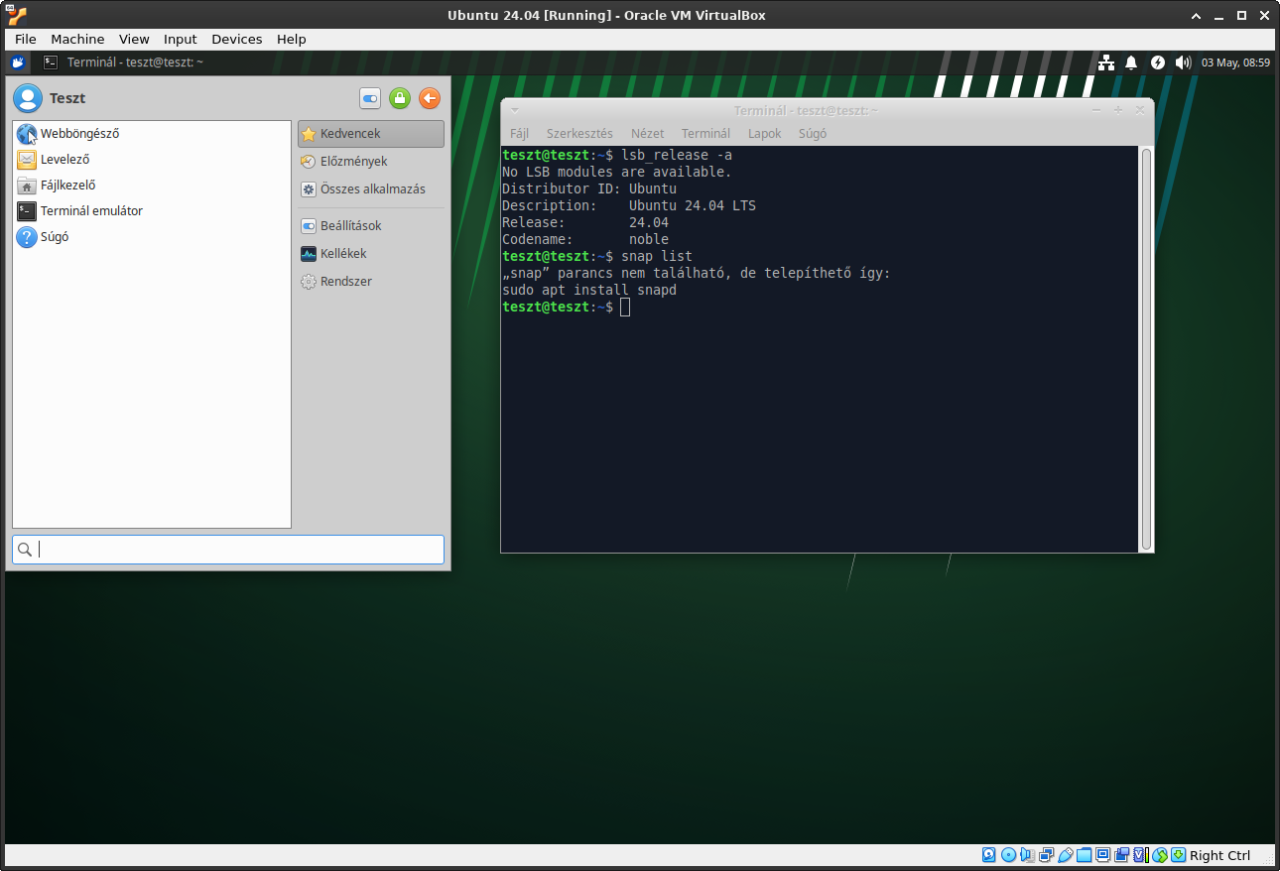Click the USB devices status icon

[1065, 855]
